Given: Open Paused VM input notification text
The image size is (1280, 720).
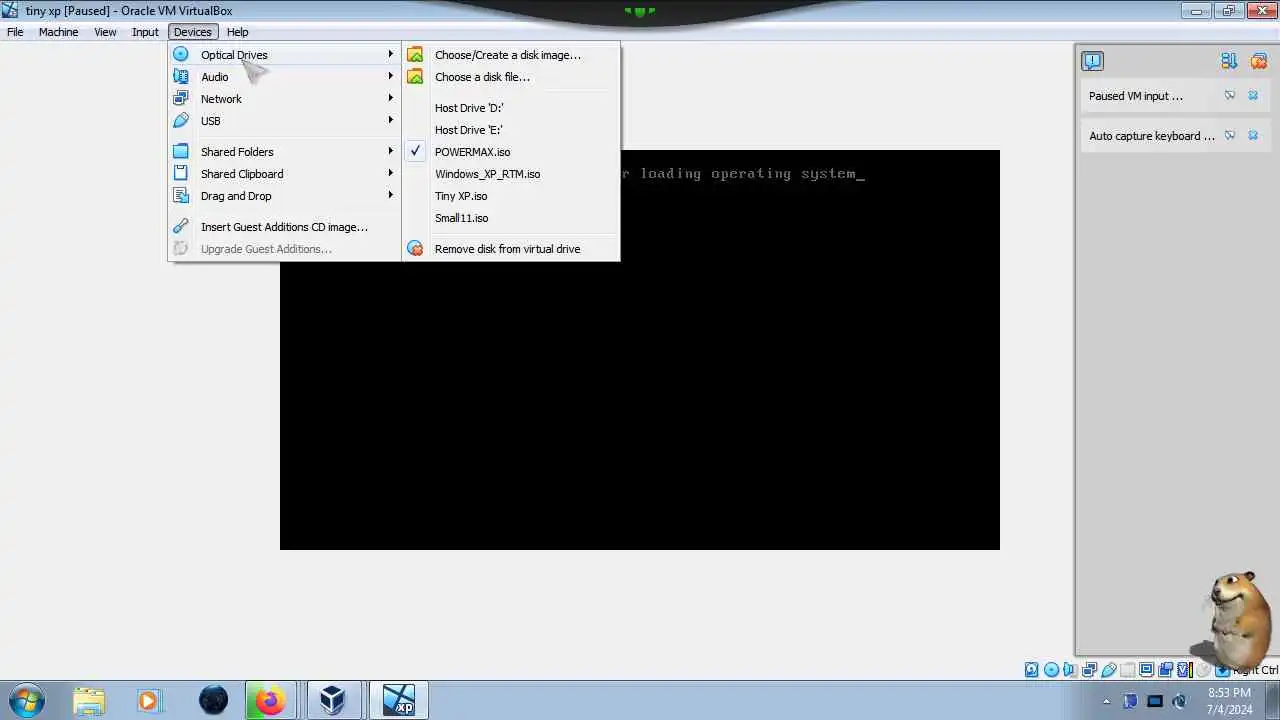Looking at the screenshot, I should (x=1136, y=96).
